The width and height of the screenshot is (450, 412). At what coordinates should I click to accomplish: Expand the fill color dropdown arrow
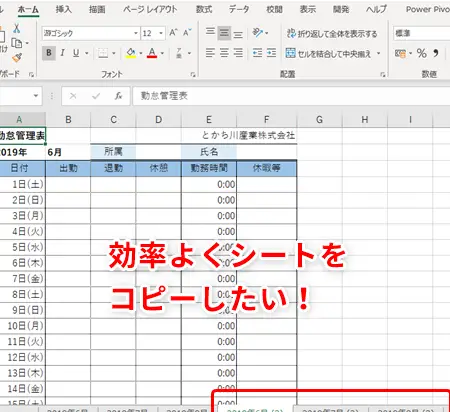click(x=141, y=53)
